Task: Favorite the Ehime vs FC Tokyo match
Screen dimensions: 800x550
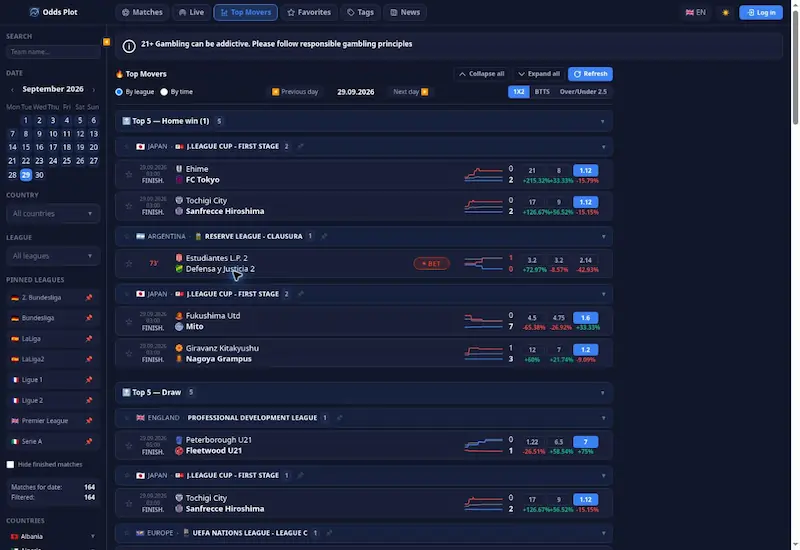Action: (129, 174)
